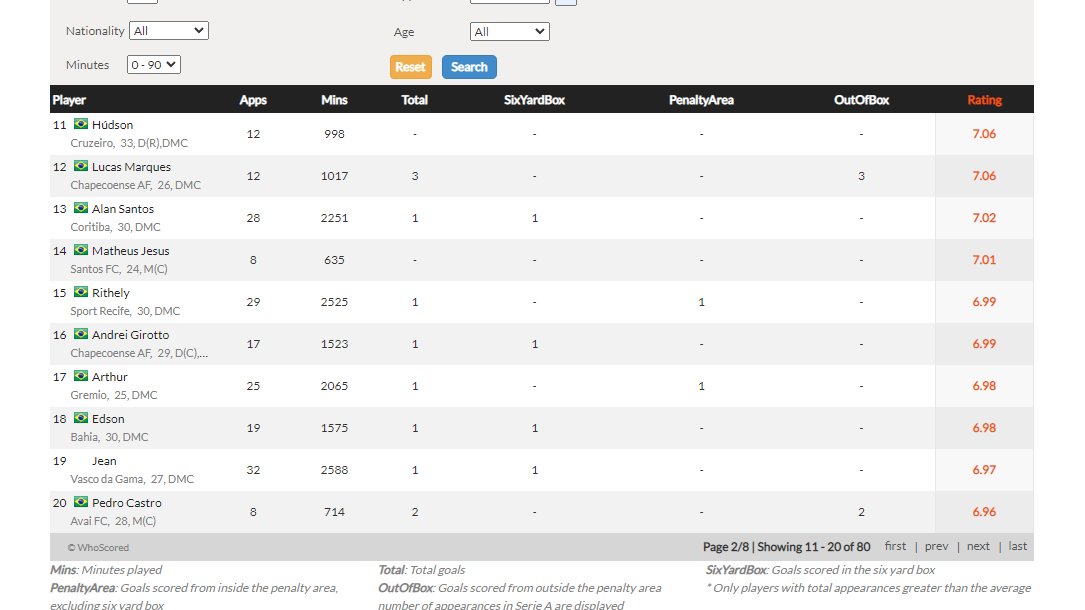
Task: Open player Jean's profile
Action: [104, 461]
